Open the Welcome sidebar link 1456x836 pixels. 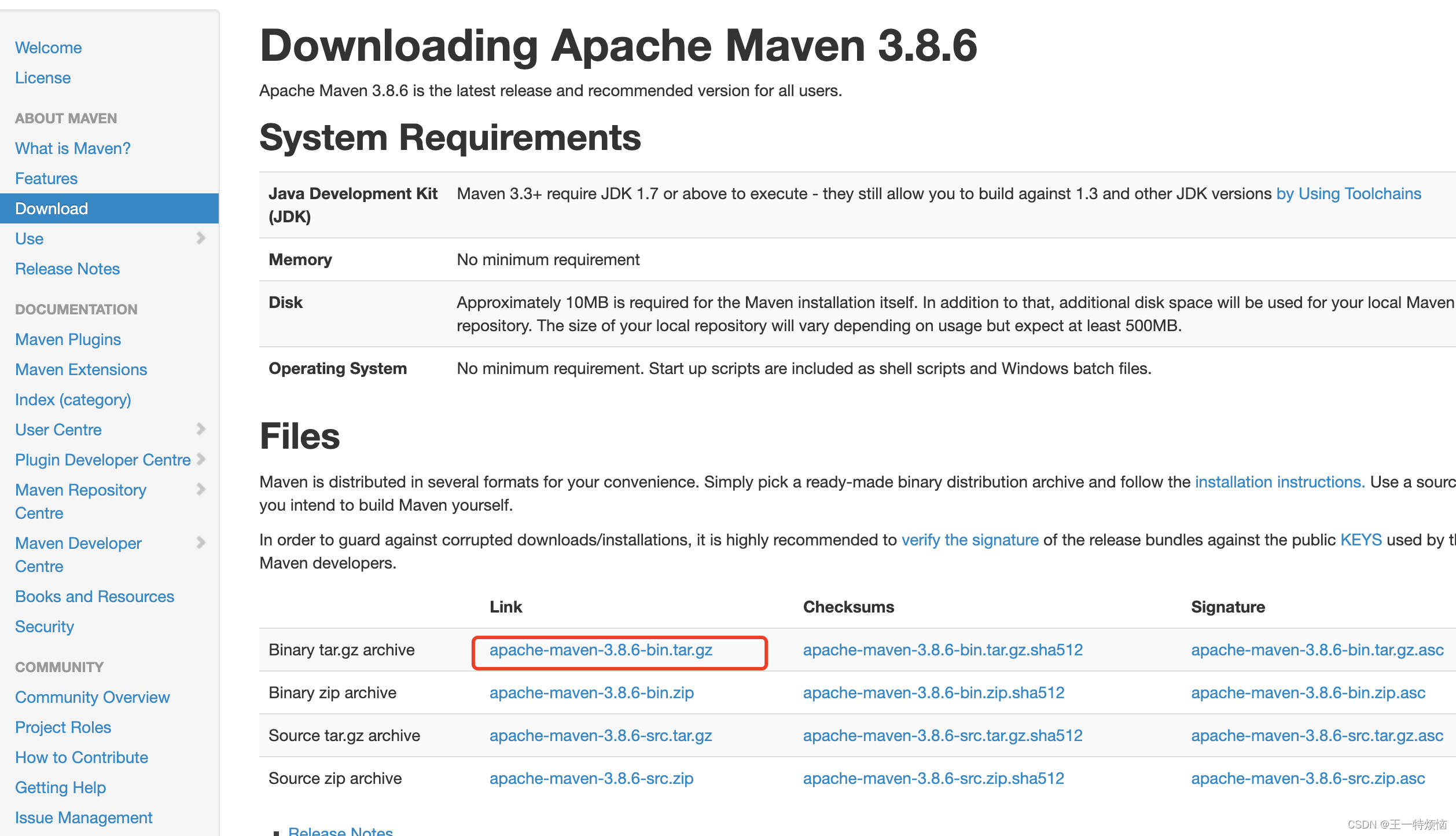(x=48, y=47)
